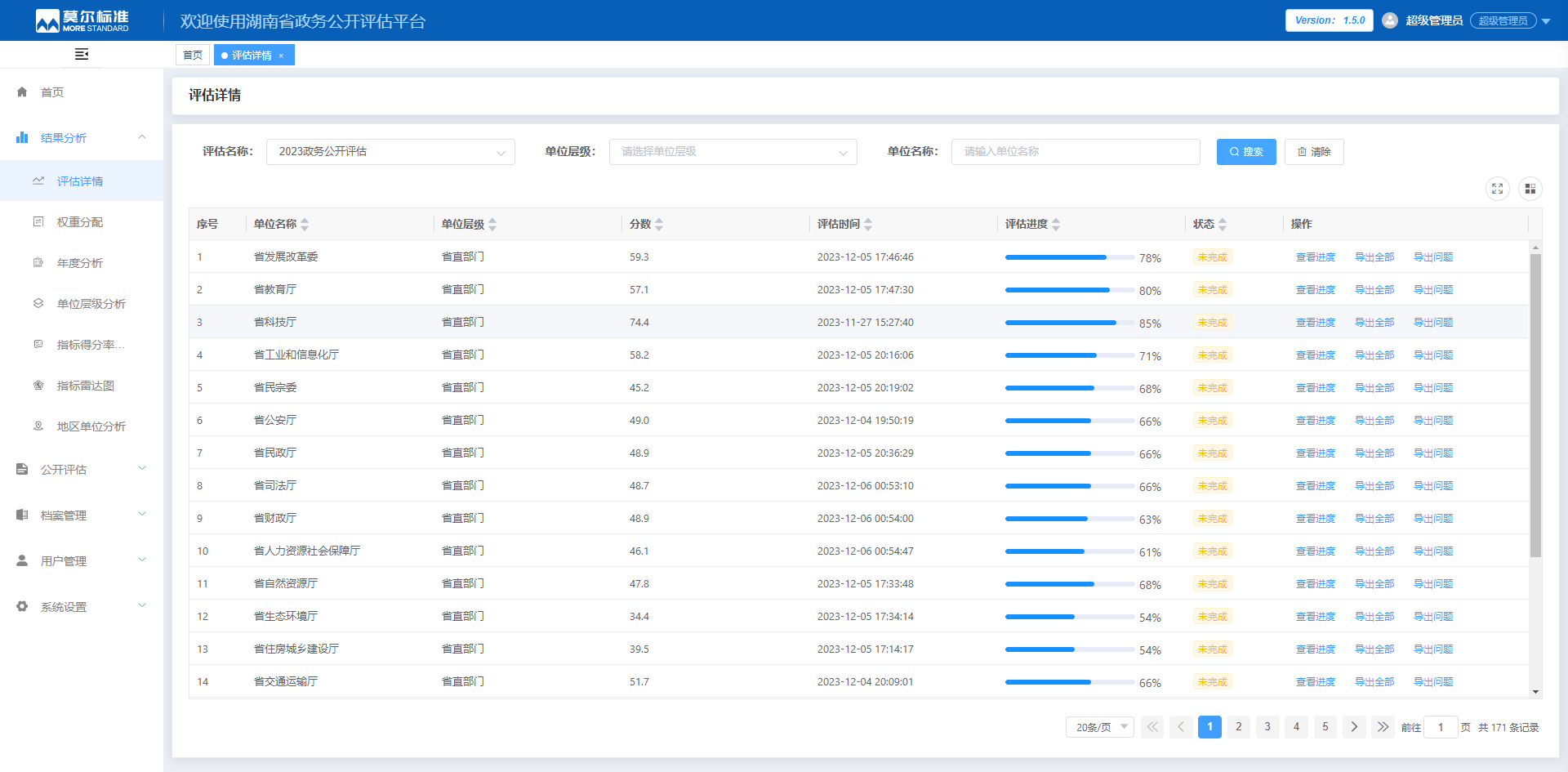The image size is (1568, 772).
Task: Go to page 2
Action: (x=1239, y=727)
